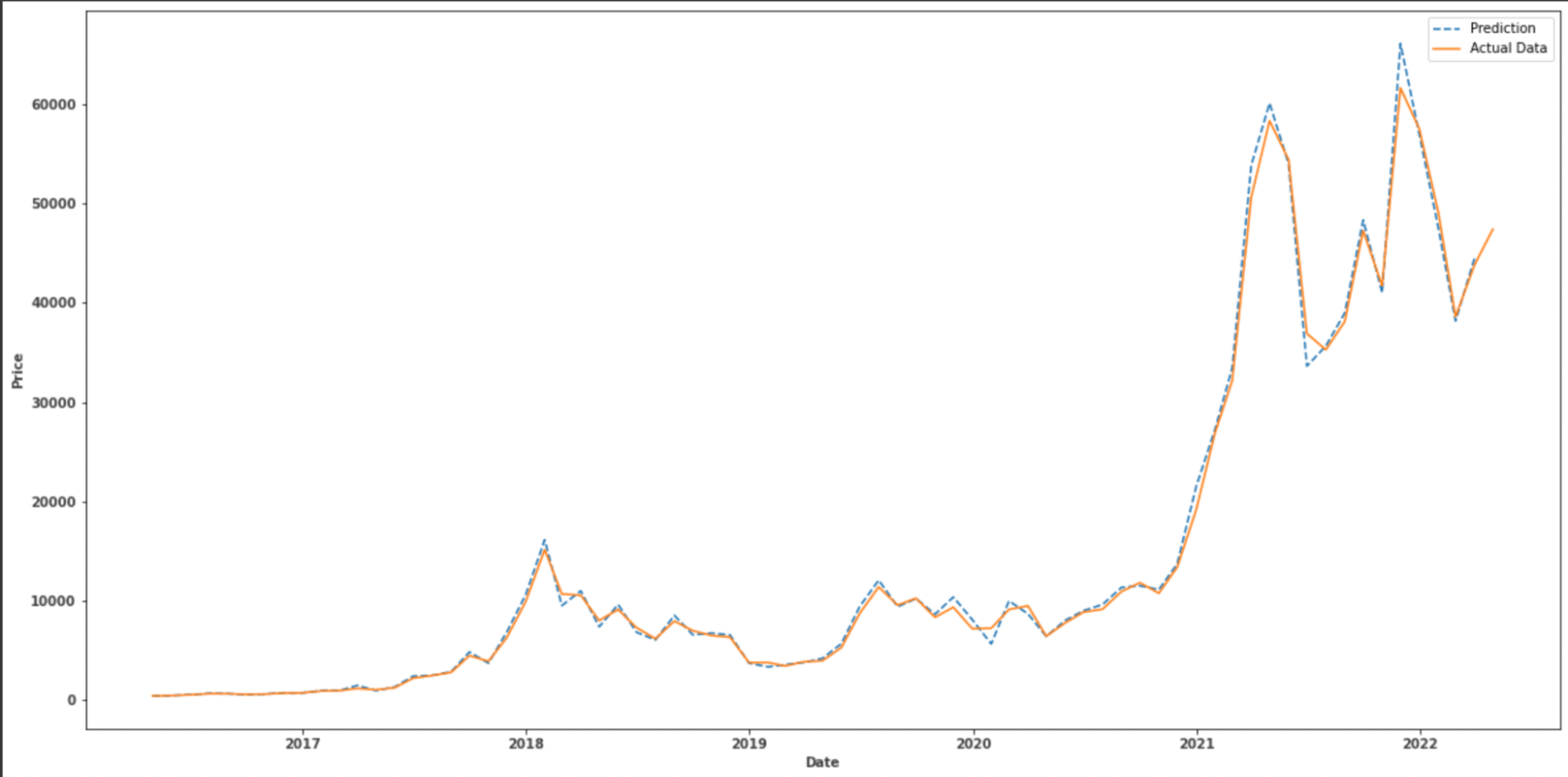Image resolution: width=1568 pixels, height=777 pixels.
Task: Click the final endpoint of Actual Data line
Action: coord(1493,229)
